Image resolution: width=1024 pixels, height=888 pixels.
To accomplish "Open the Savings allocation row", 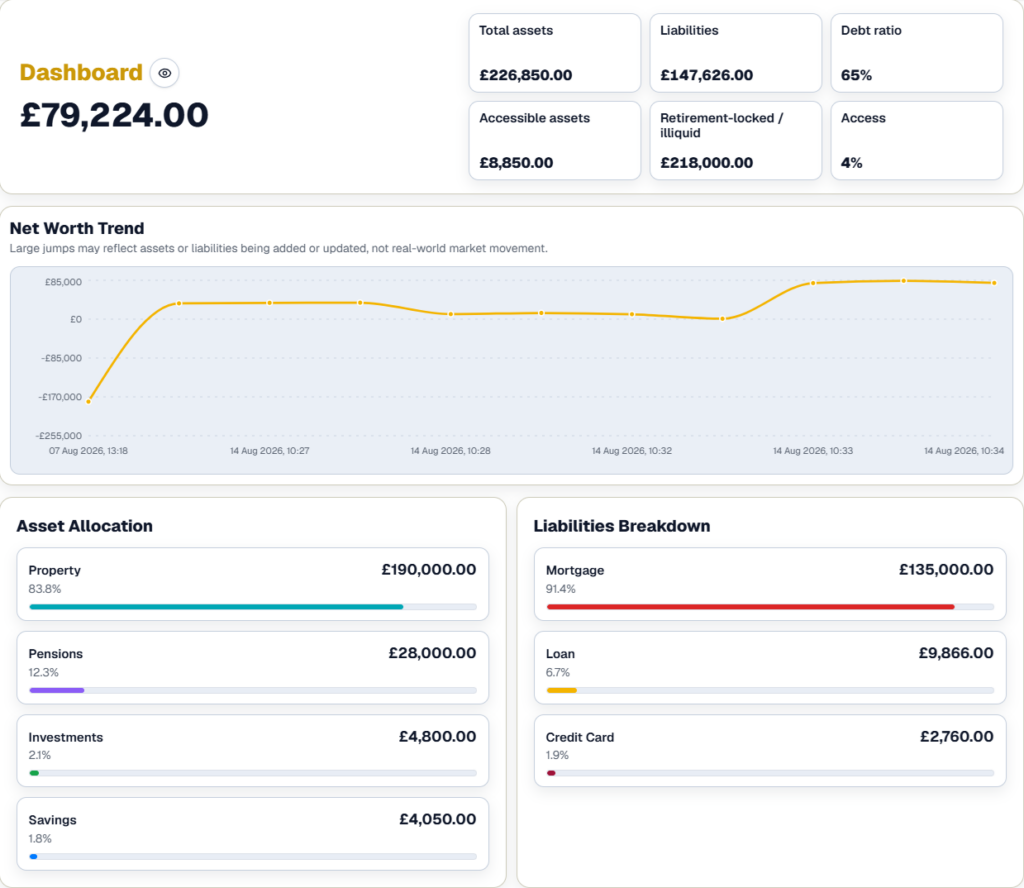I will (x=253, y=834).
